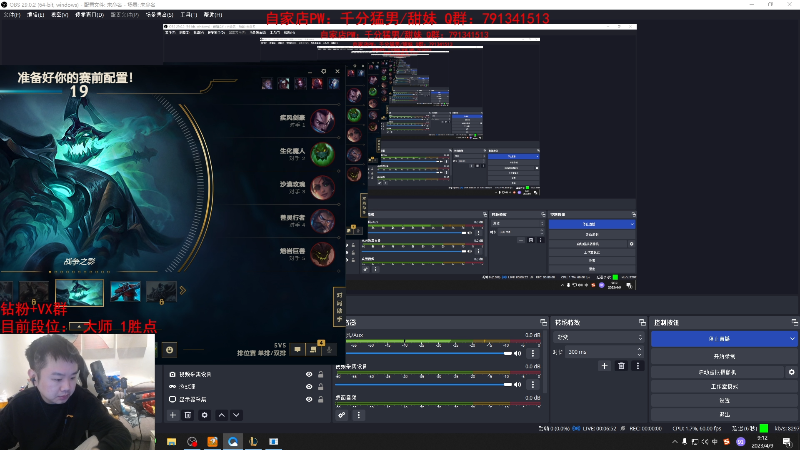Open video capture audio three-dot menu

point(533,384)
